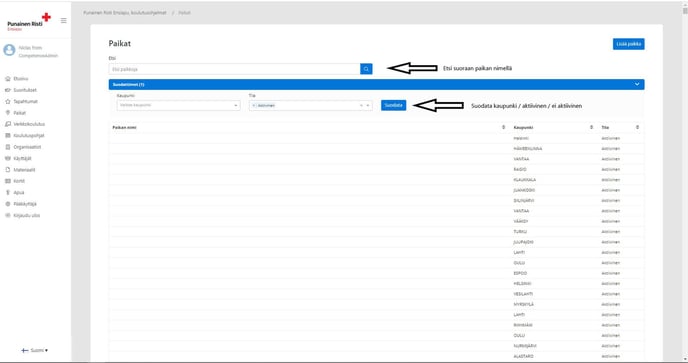Image resolution: width=688 pixels, height=363 pixels.
Task: Open Paikat location pin in sidebar
Action: (x=7, y=113)
